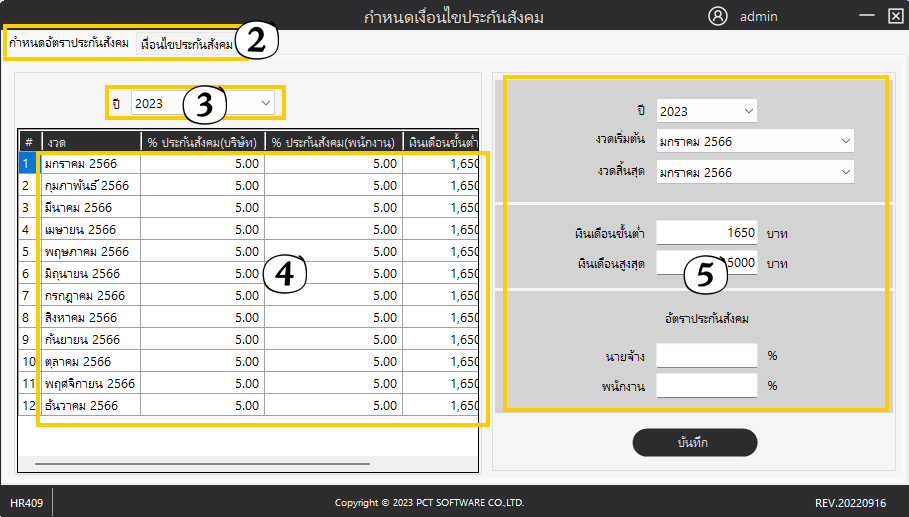Click the admin user profile icon
The height and width of the screenshot is (517, 909).
click(717, 16)
